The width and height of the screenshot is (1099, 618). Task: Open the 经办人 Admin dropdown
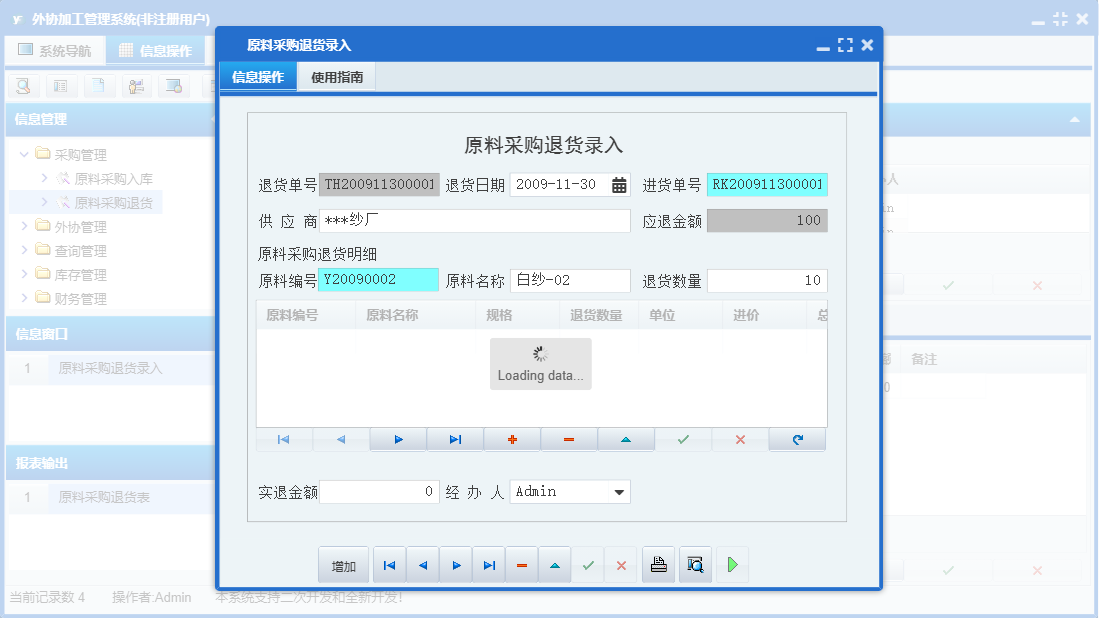tap(620, 491)
